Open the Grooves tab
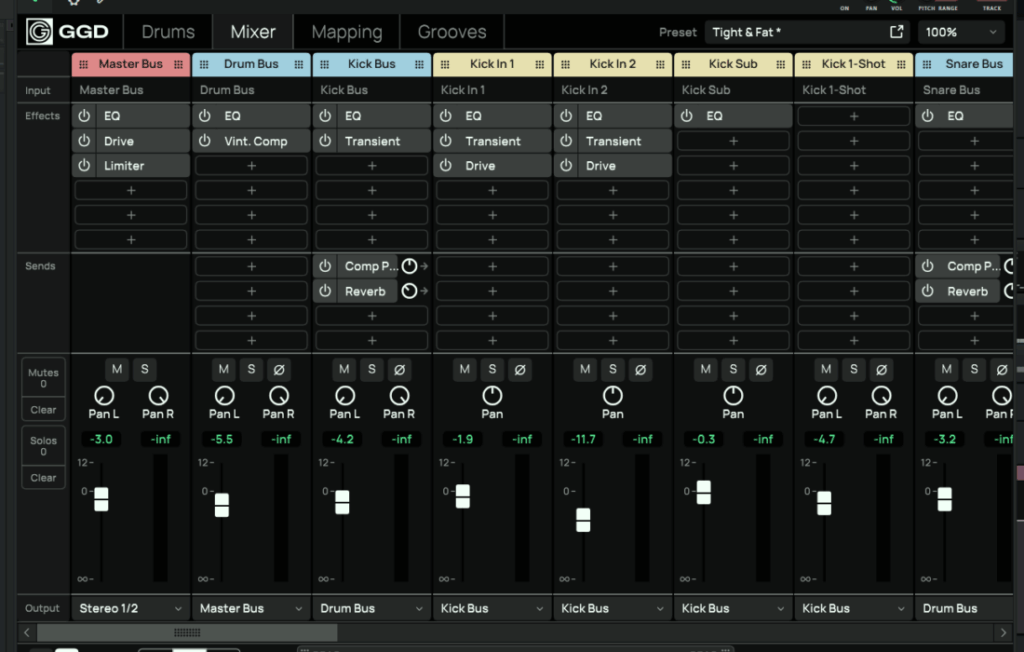Viewport: 1024px width, 652px height. 452,32
